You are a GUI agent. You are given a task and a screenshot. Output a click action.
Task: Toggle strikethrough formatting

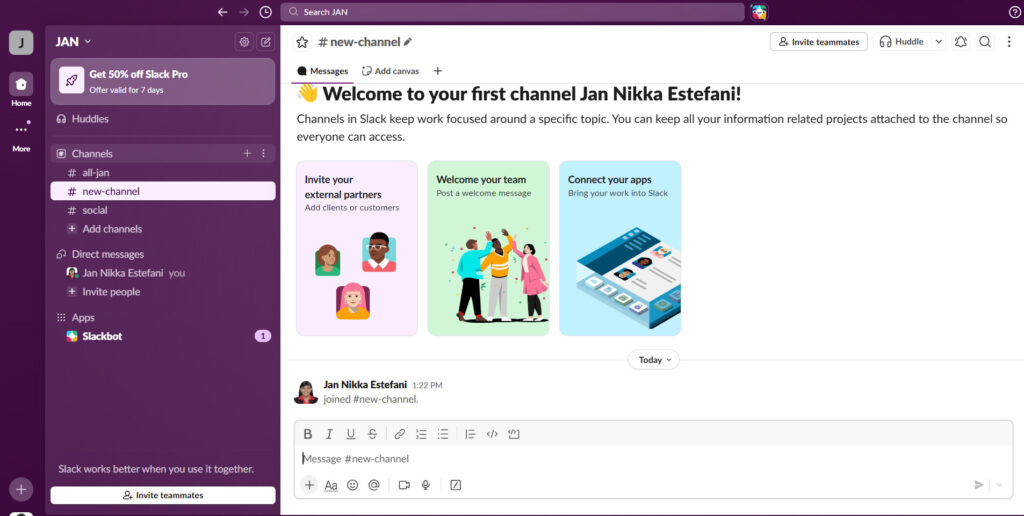click(372, 434)
